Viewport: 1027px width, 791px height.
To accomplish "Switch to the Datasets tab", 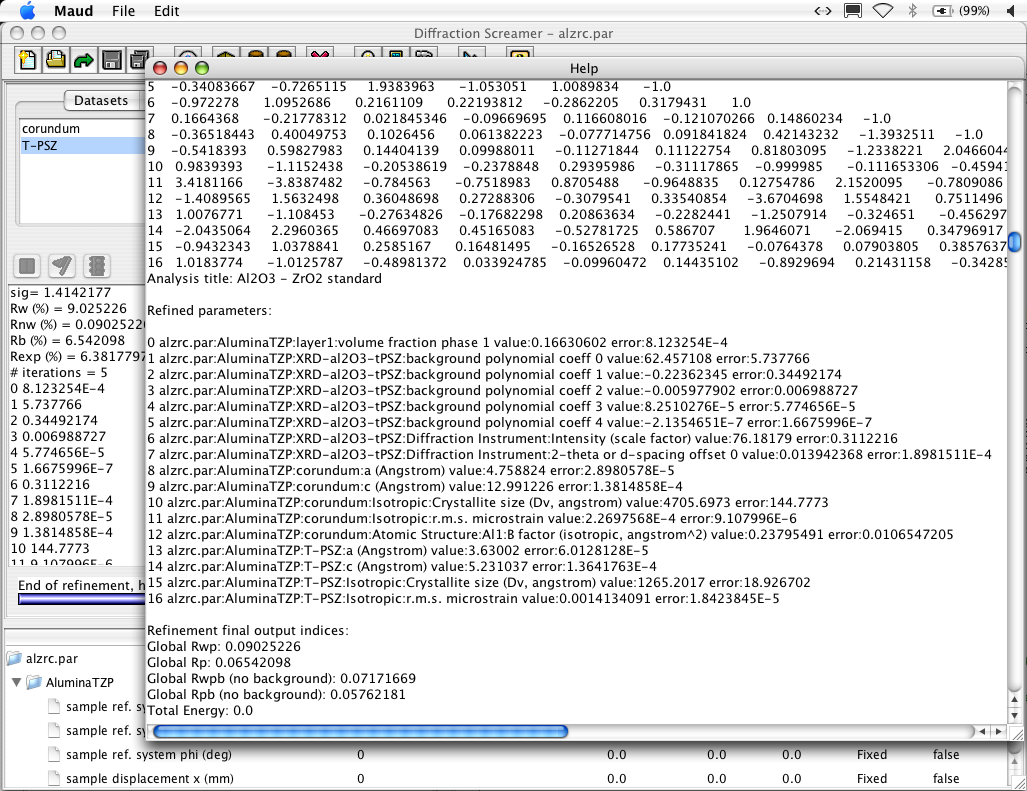I will (x=101, y=101).
